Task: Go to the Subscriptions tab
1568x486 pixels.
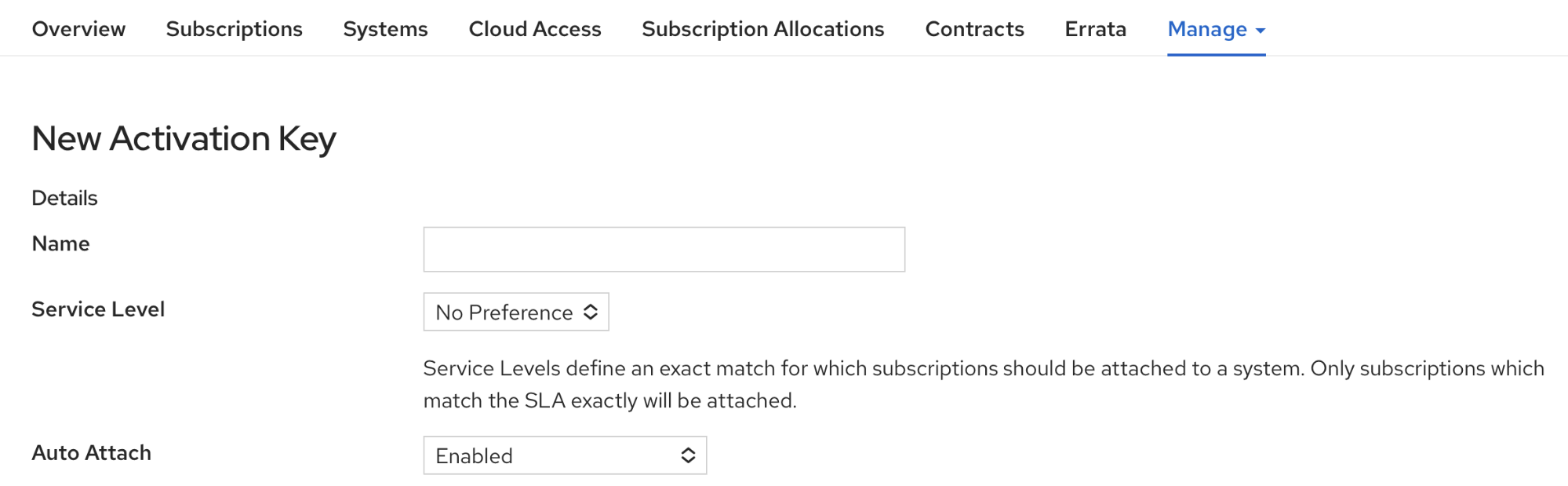Action: pos(234,29)
